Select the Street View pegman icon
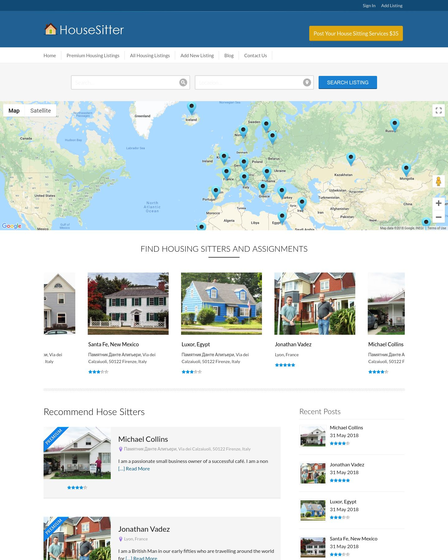This screenshot has width=448, height=560. [438, 181]
